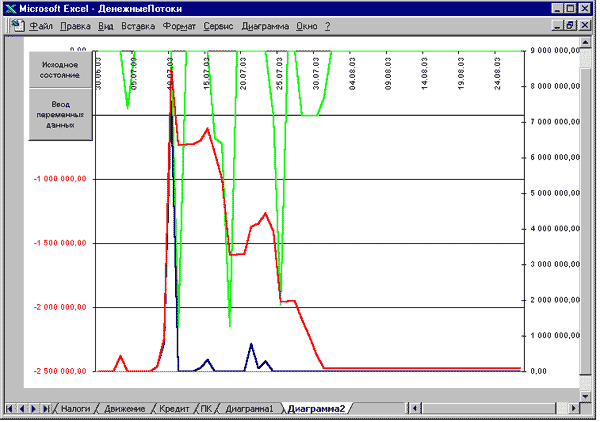Click the Ввод переменных данных button
The image size is (600, 422).
[x=60, y=114]
